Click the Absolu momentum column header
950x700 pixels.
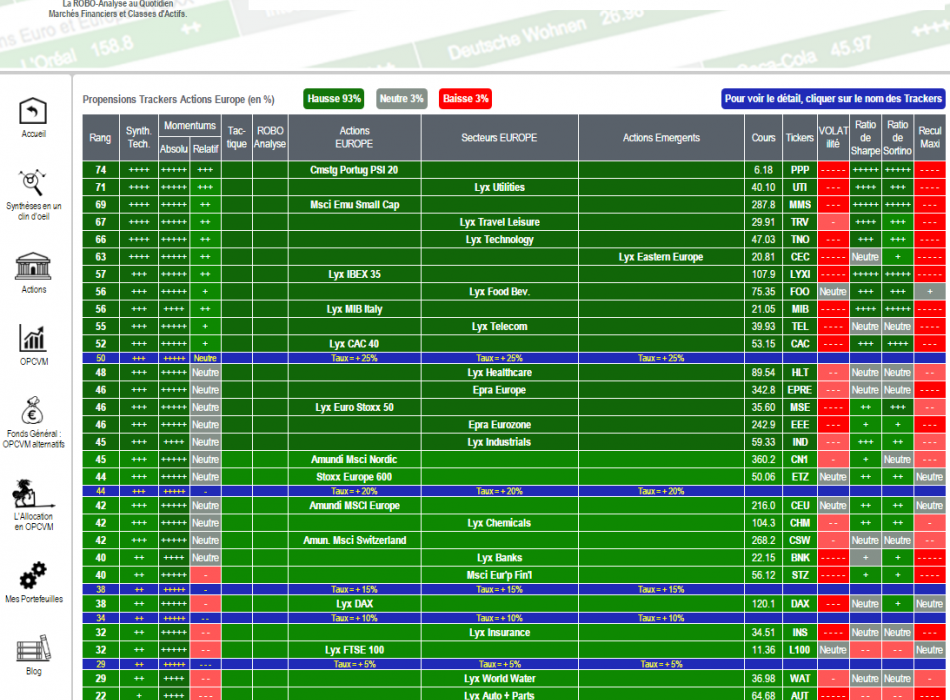click(x=174, y=149)
